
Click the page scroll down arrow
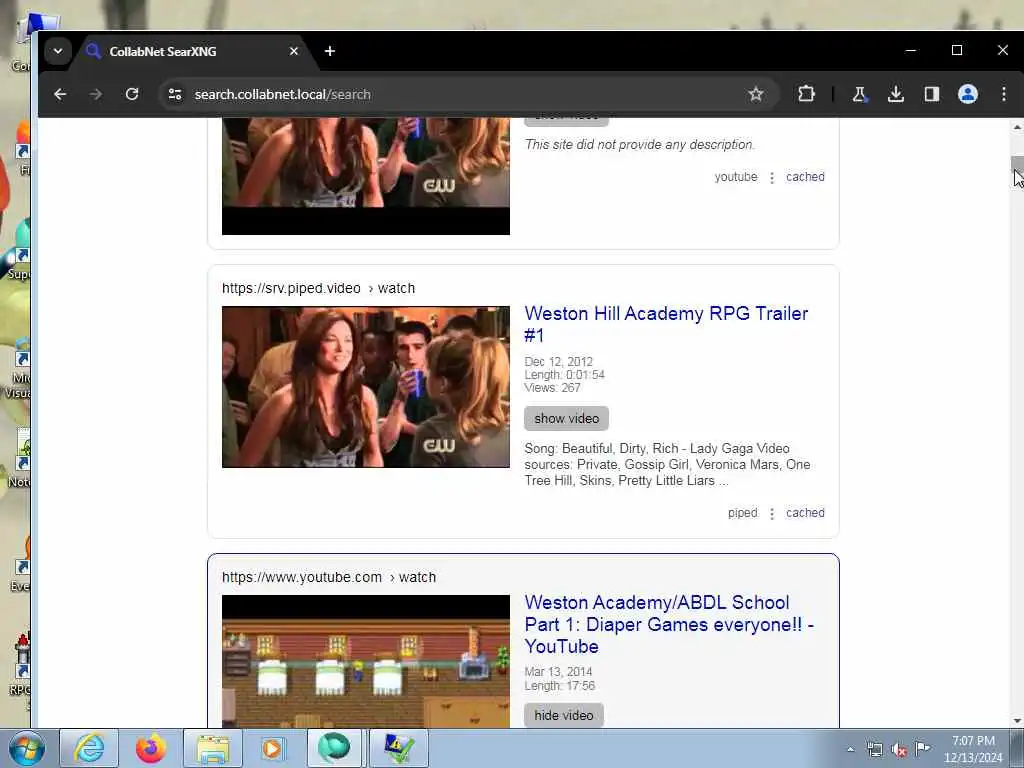pyautogui.click(x=1017, y=720)
